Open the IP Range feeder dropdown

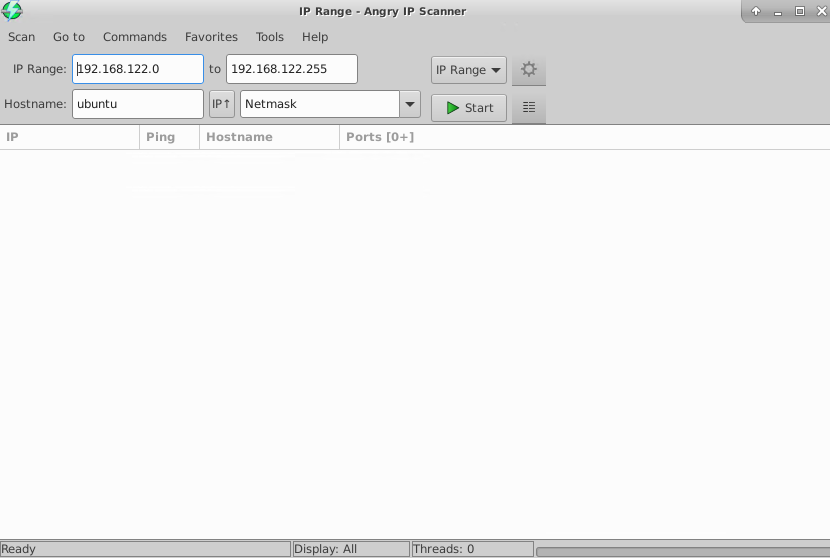point(468,70)
